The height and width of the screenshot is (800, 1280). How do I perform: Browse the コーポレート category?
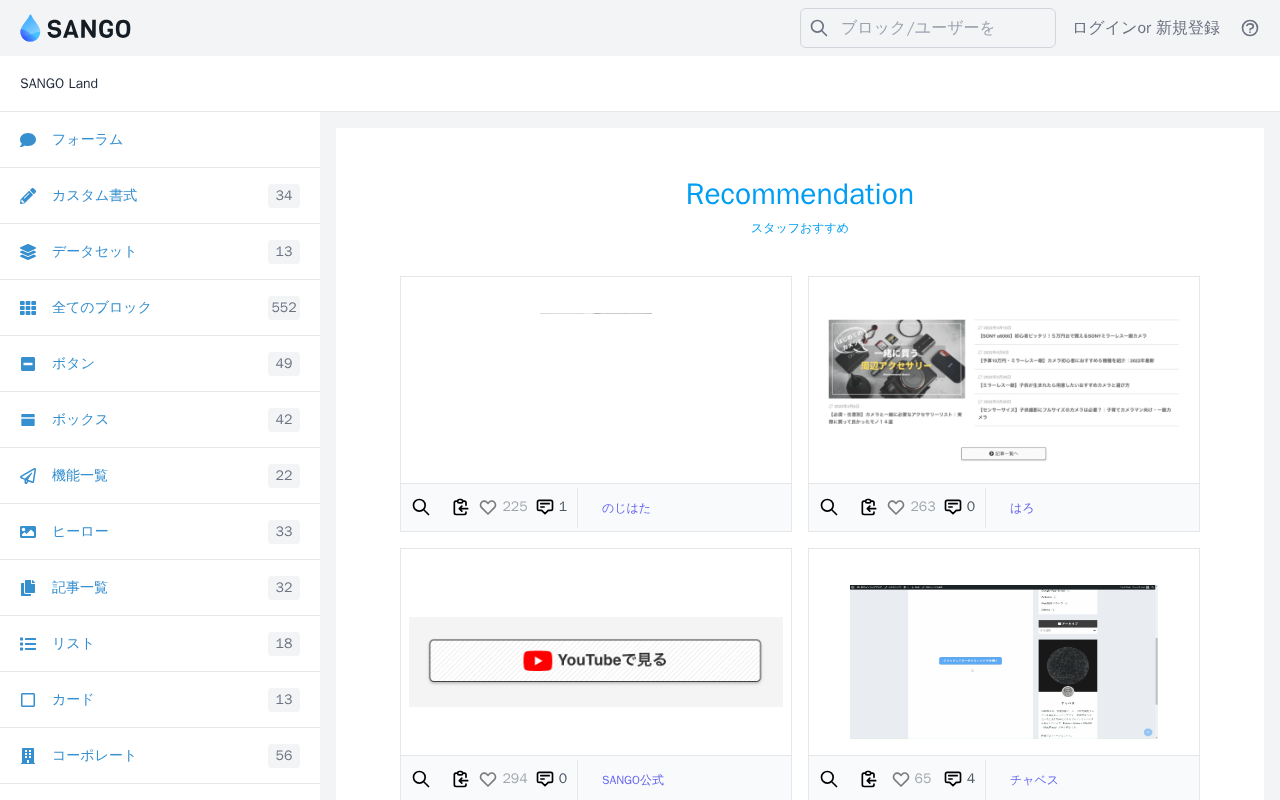(x=160, y=756)
